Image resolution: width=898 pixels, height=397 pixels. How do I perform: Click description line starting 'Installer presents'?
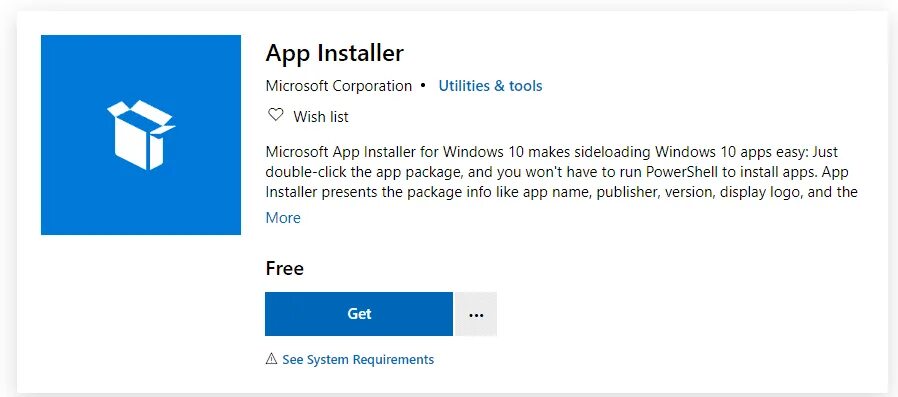click(561, 192)
